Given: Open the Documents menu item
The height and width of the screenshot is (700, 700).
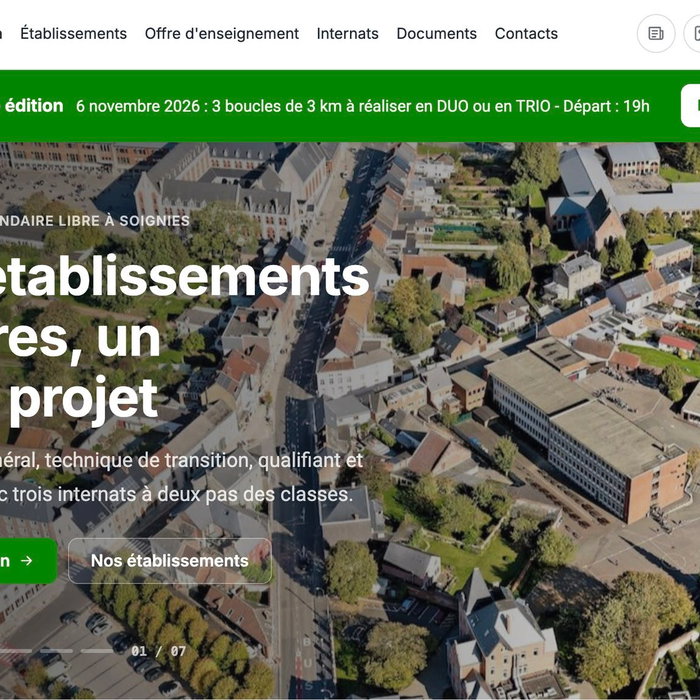Looking at the screenshot, I should click(x=437, y=33).
